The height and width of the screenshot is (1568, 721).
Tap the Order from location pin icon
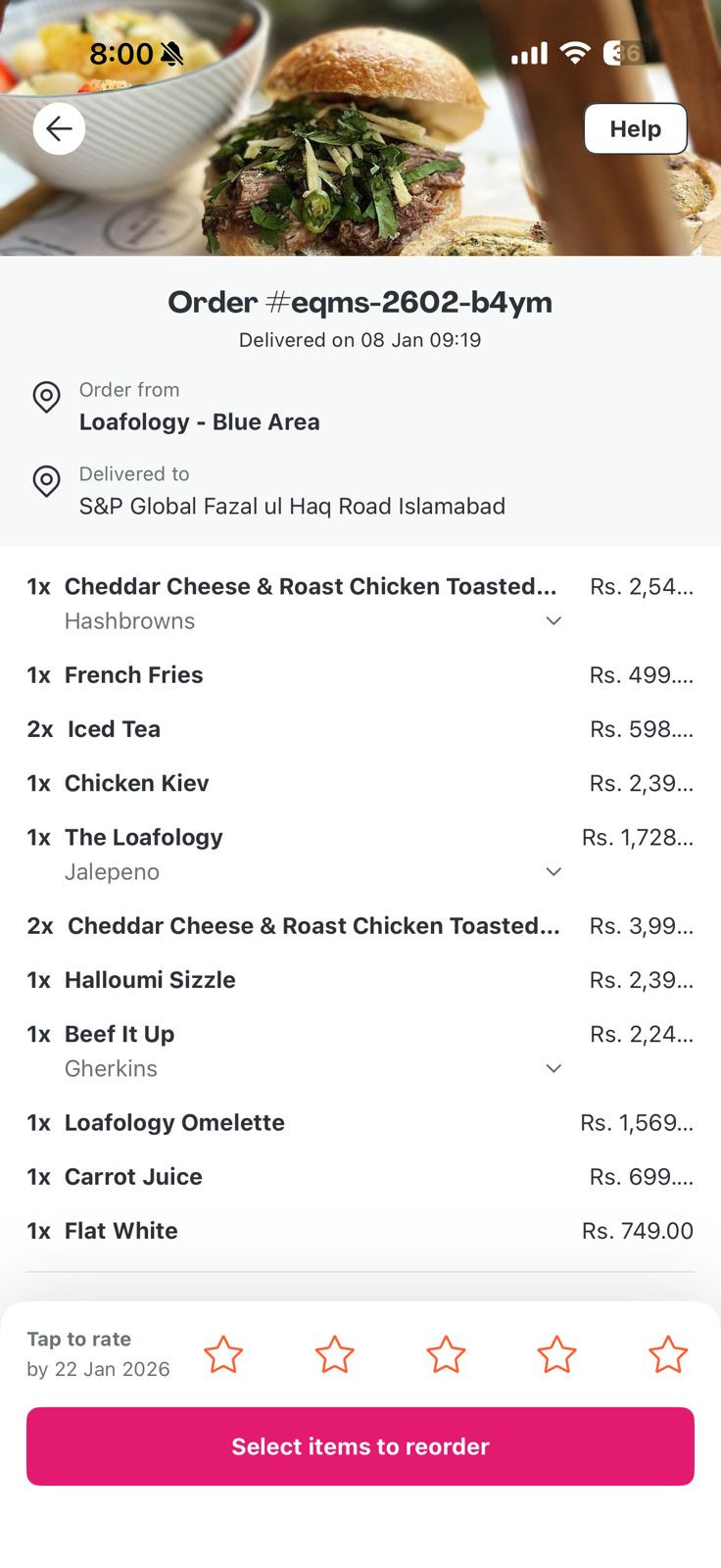[46, 397]
